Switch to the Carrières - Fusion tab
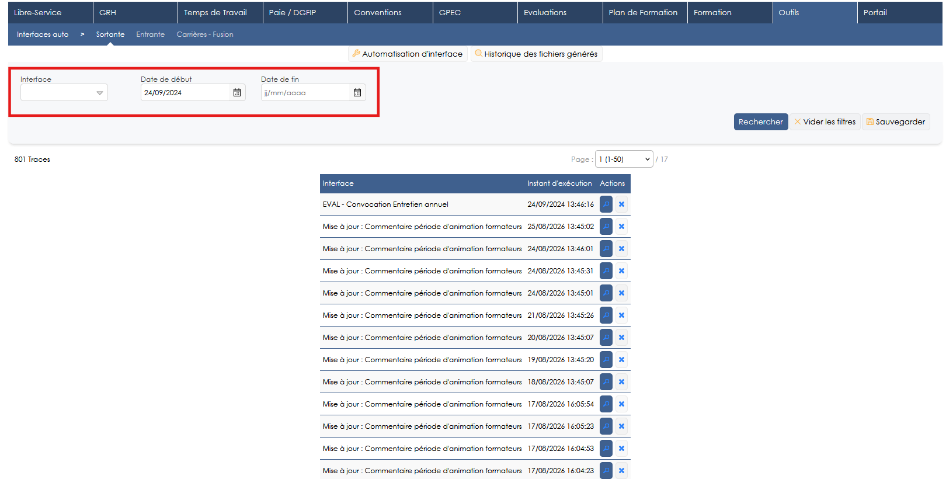The width and height of the screenshot is (946, 479). (x=205, y=34)
